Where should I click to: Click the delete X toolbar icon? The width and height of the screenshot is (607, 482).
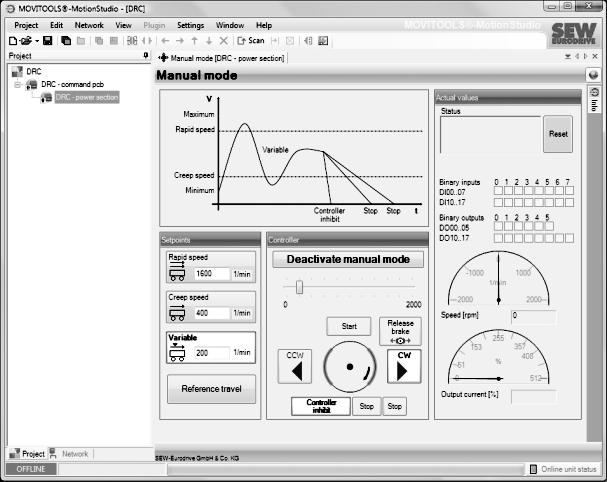pos(224,41)
